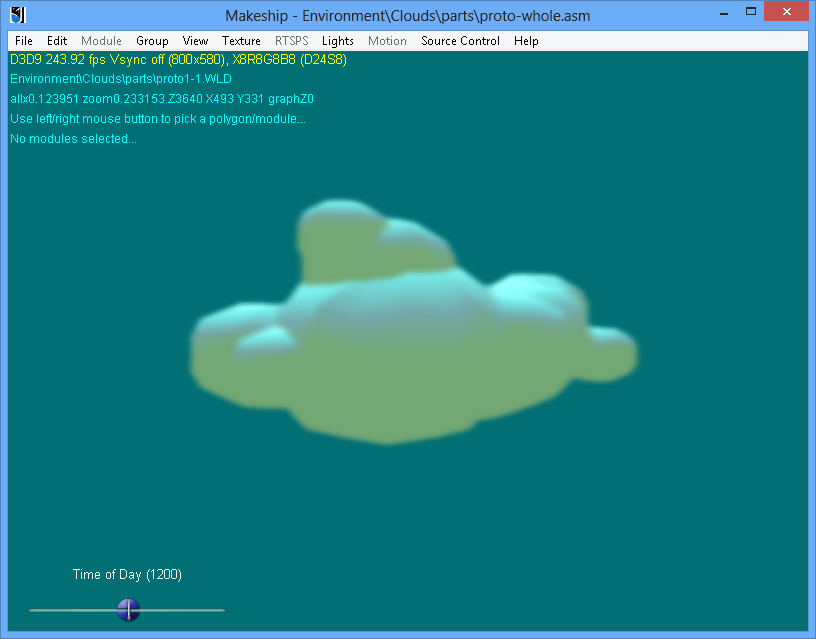Open the View menu
The height and width of the screenshot is (639, 816).
click(x=195, y=41)
